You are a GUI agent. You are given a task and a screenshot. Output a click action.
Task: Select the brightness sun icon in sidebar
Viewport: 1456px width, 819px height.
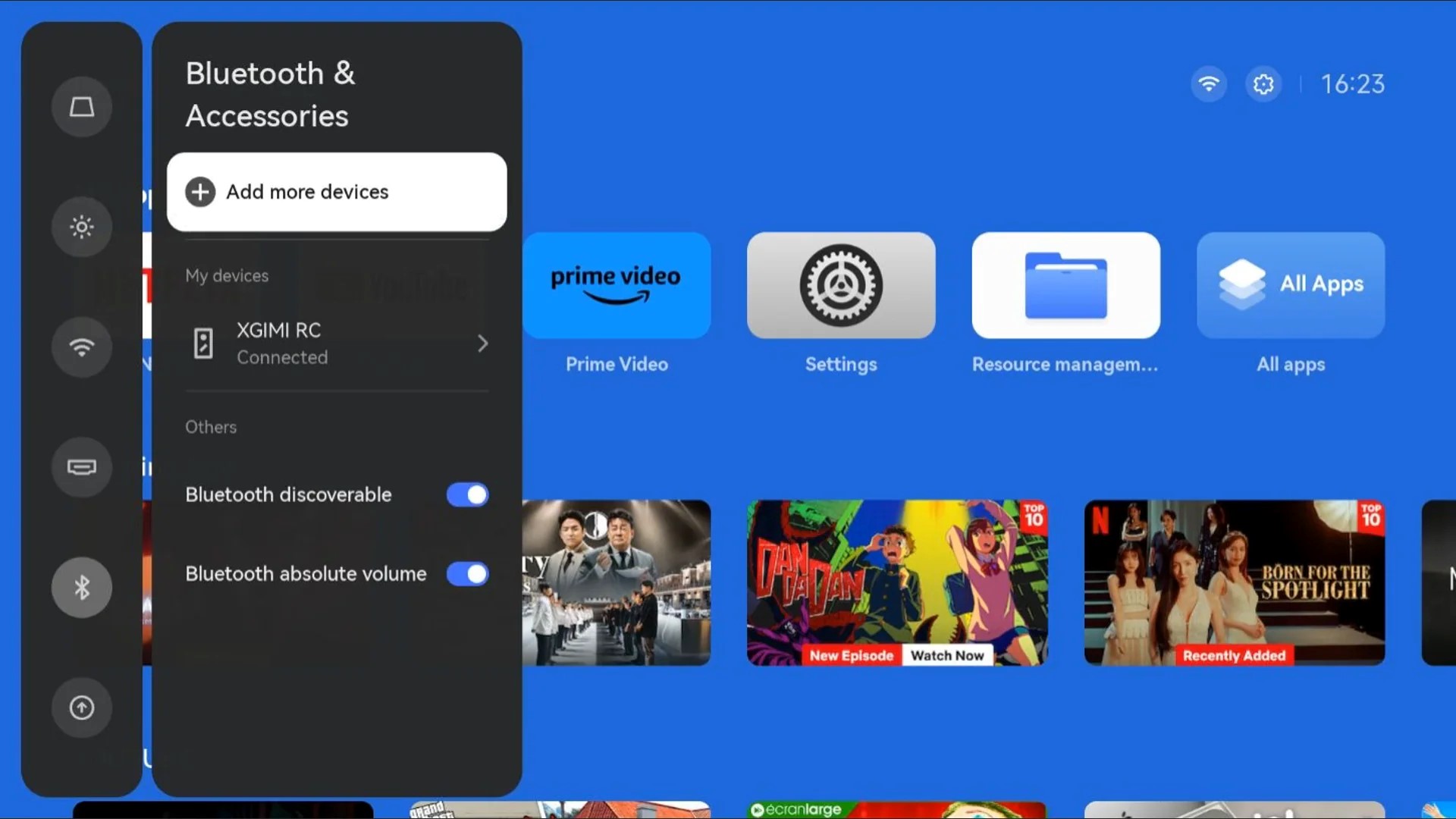pyautogui.click(x=82, y=227)
